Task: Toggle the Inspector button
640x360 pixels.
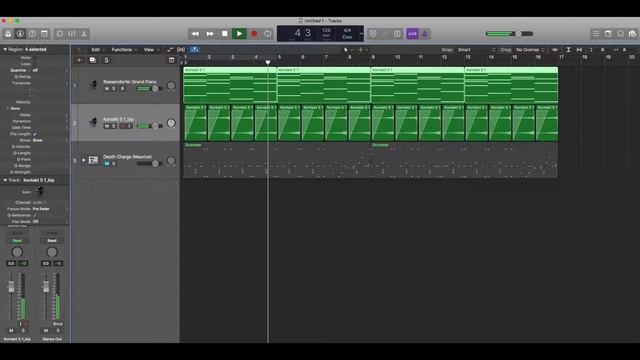Action: (x=20, y=34)
